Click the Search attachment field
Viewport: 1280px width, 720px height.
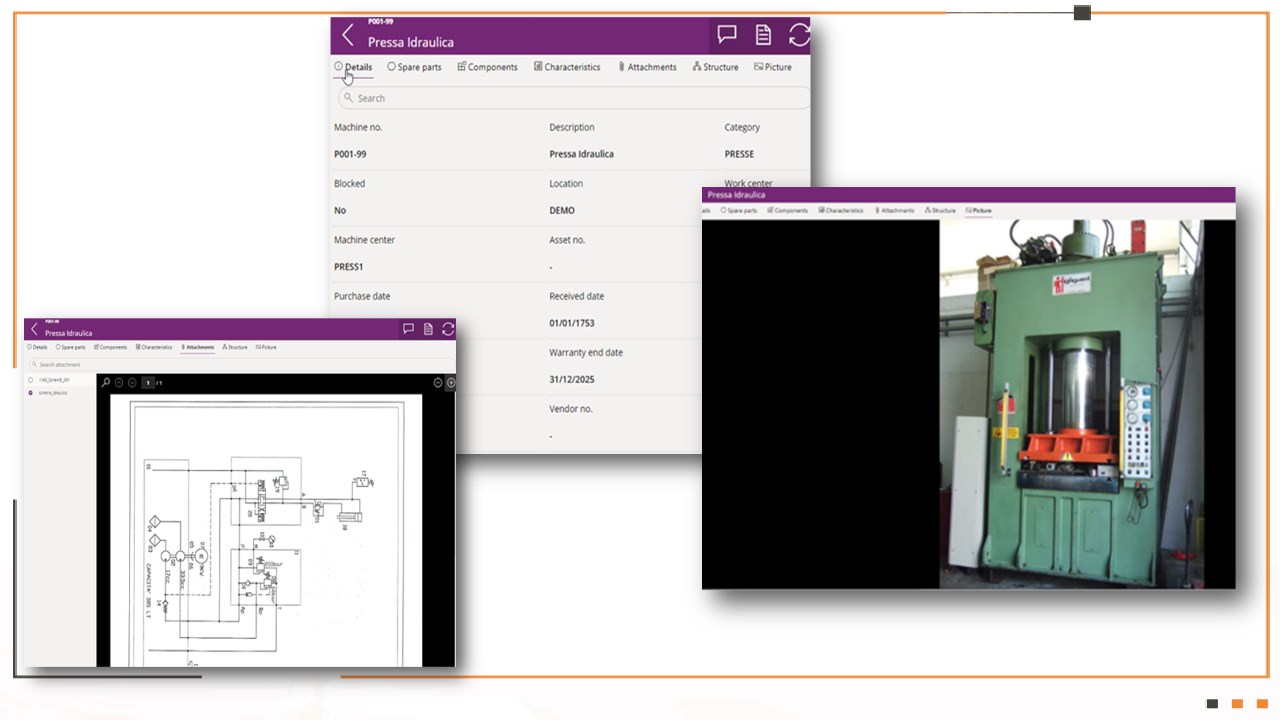click(241, 365)
